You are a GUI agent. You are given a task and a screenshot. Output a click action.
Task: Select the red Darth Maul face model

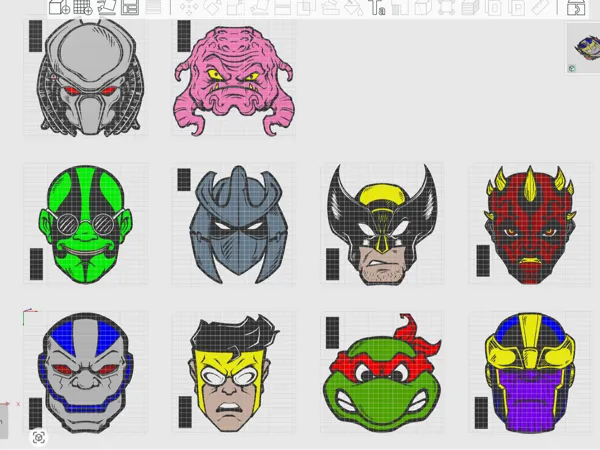[x=530, y=225]
